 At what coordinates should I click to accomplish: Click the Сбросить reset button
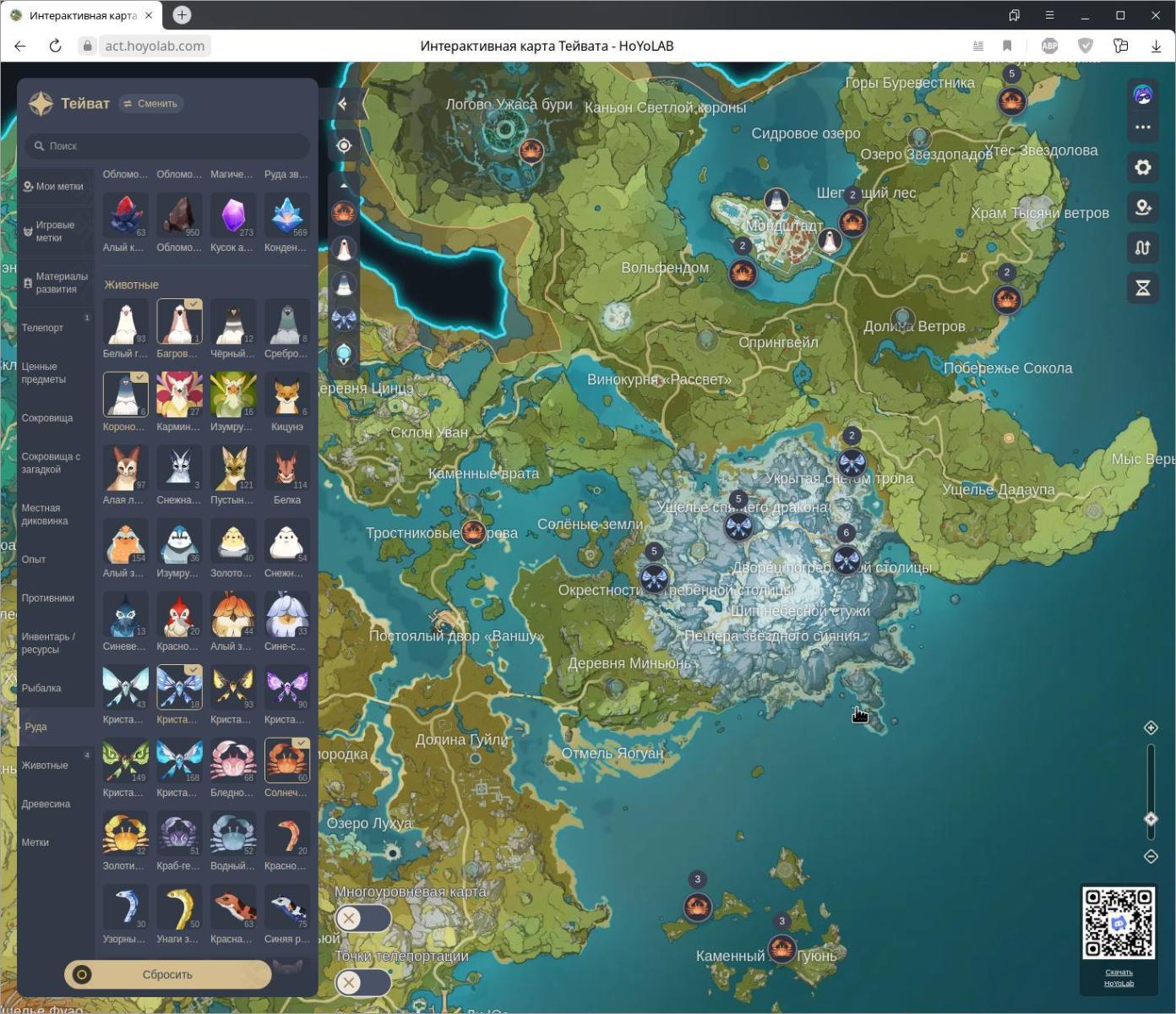[x=167, y=974]
